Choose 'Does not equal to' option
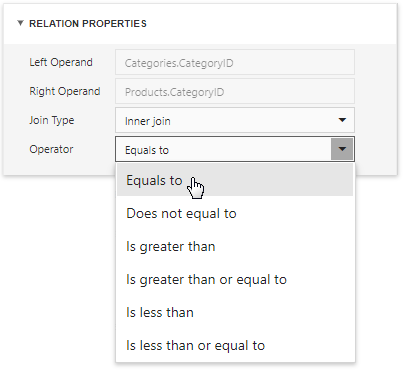 pyautogui.click(x=235, y=213)
